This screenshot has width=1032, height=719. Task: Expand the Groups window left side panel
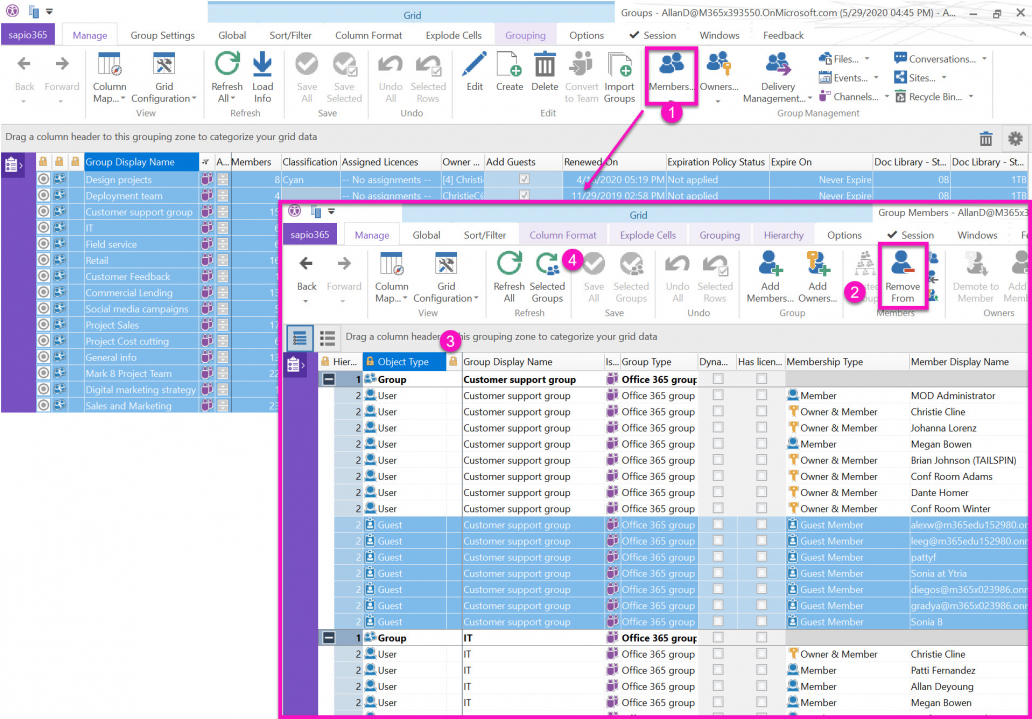pyautogui.click(x=11, y=165)
